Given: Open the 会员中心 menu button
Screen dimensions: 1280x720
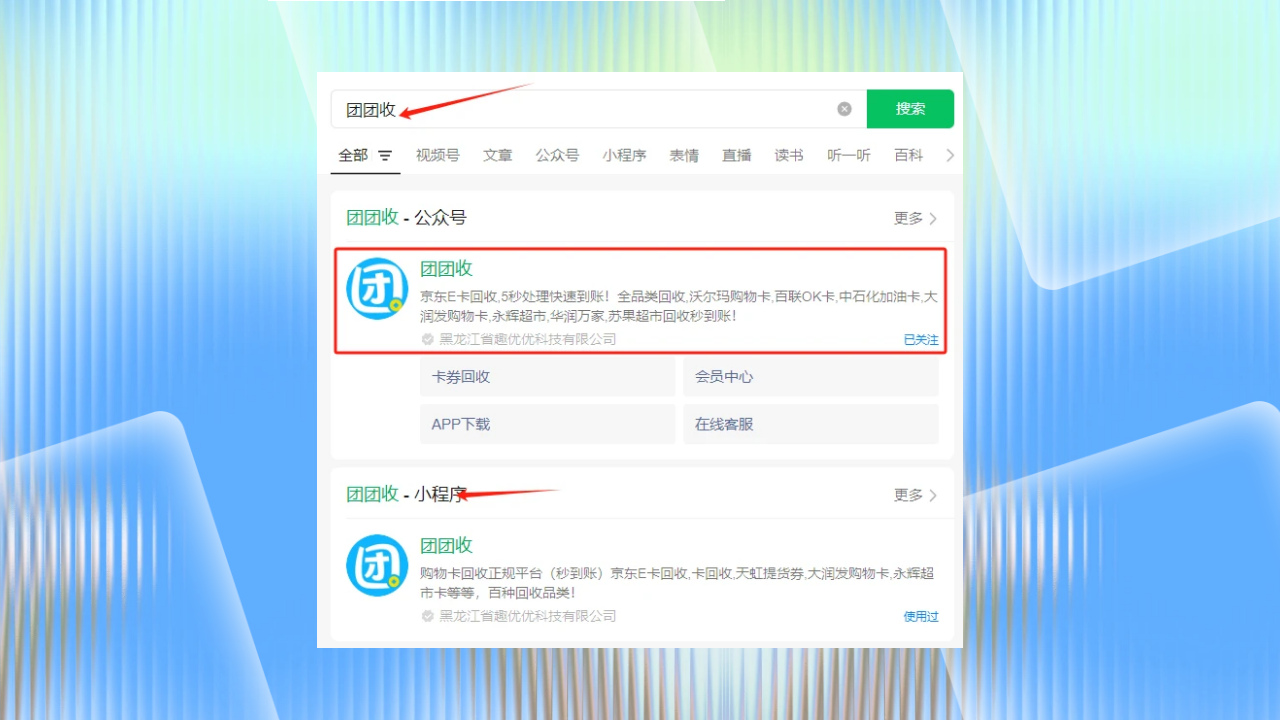Looking at the screenshot, I should [x=811, y=377].
